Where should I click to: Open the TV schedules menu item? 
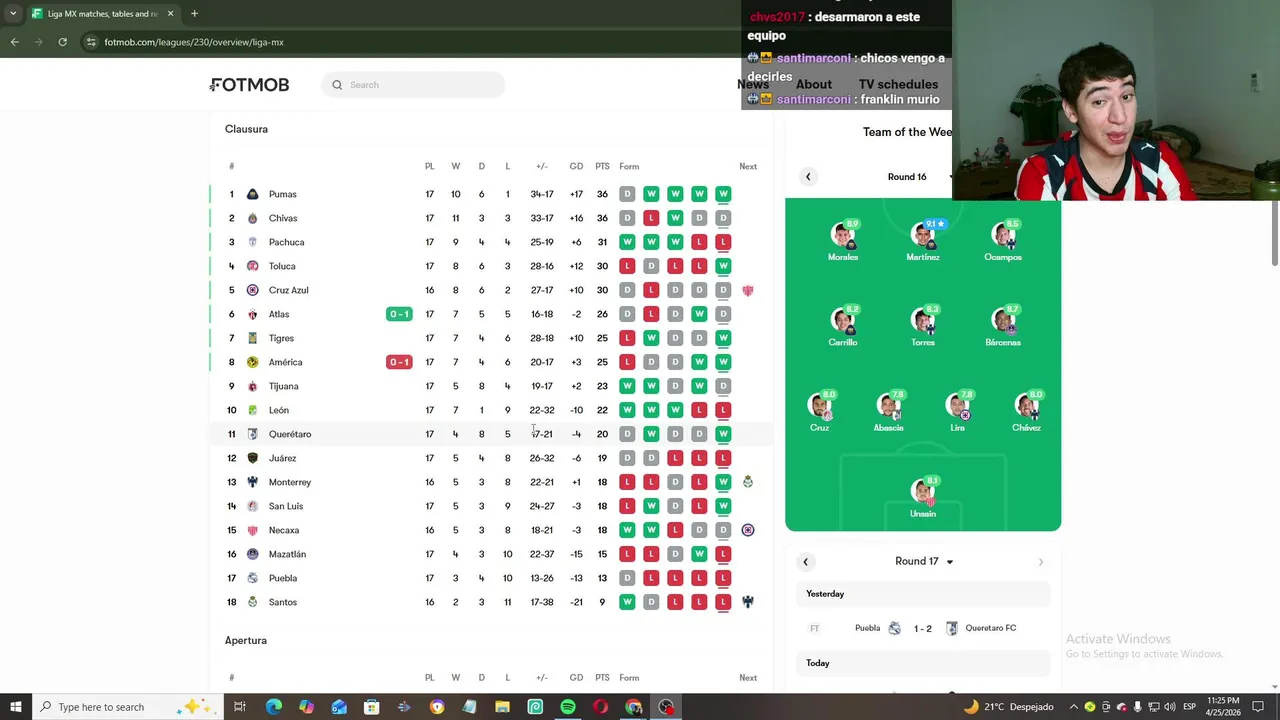(x=898, y=84)
